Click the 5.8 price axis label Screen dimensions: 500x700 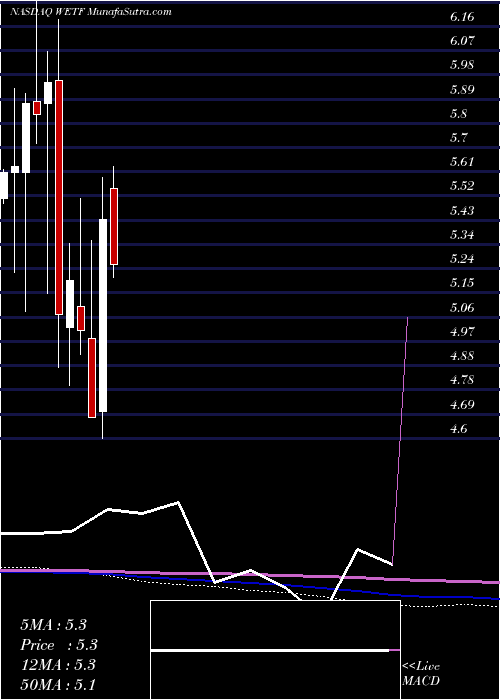point(458,114)
